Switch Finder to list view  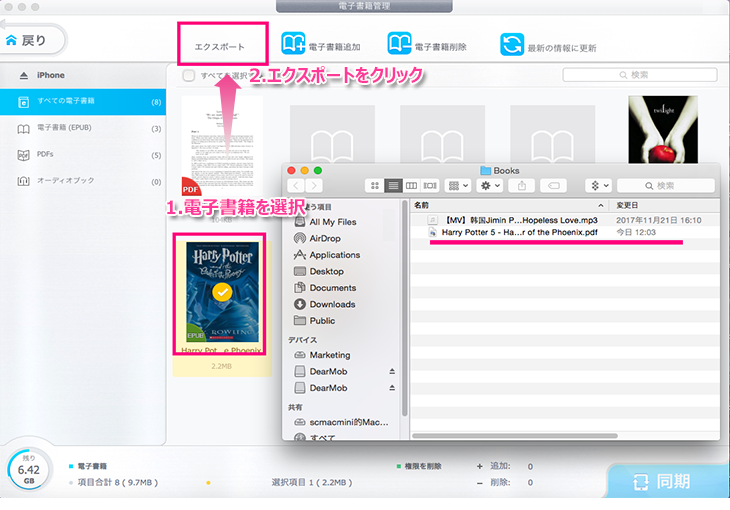[393, 186]
